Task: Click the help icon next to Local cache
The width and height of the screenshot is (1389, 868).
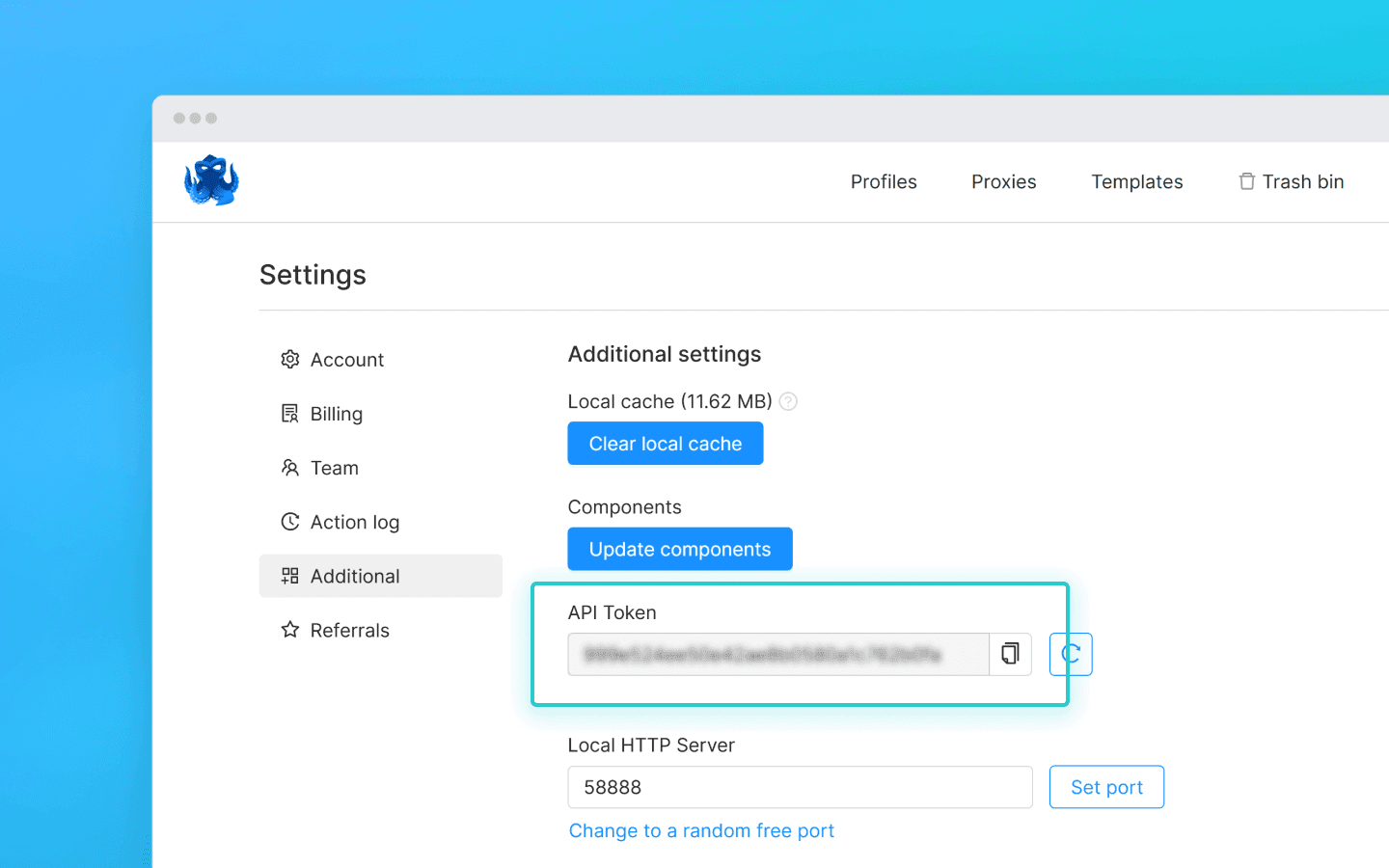Action: [x=788, y=401]
